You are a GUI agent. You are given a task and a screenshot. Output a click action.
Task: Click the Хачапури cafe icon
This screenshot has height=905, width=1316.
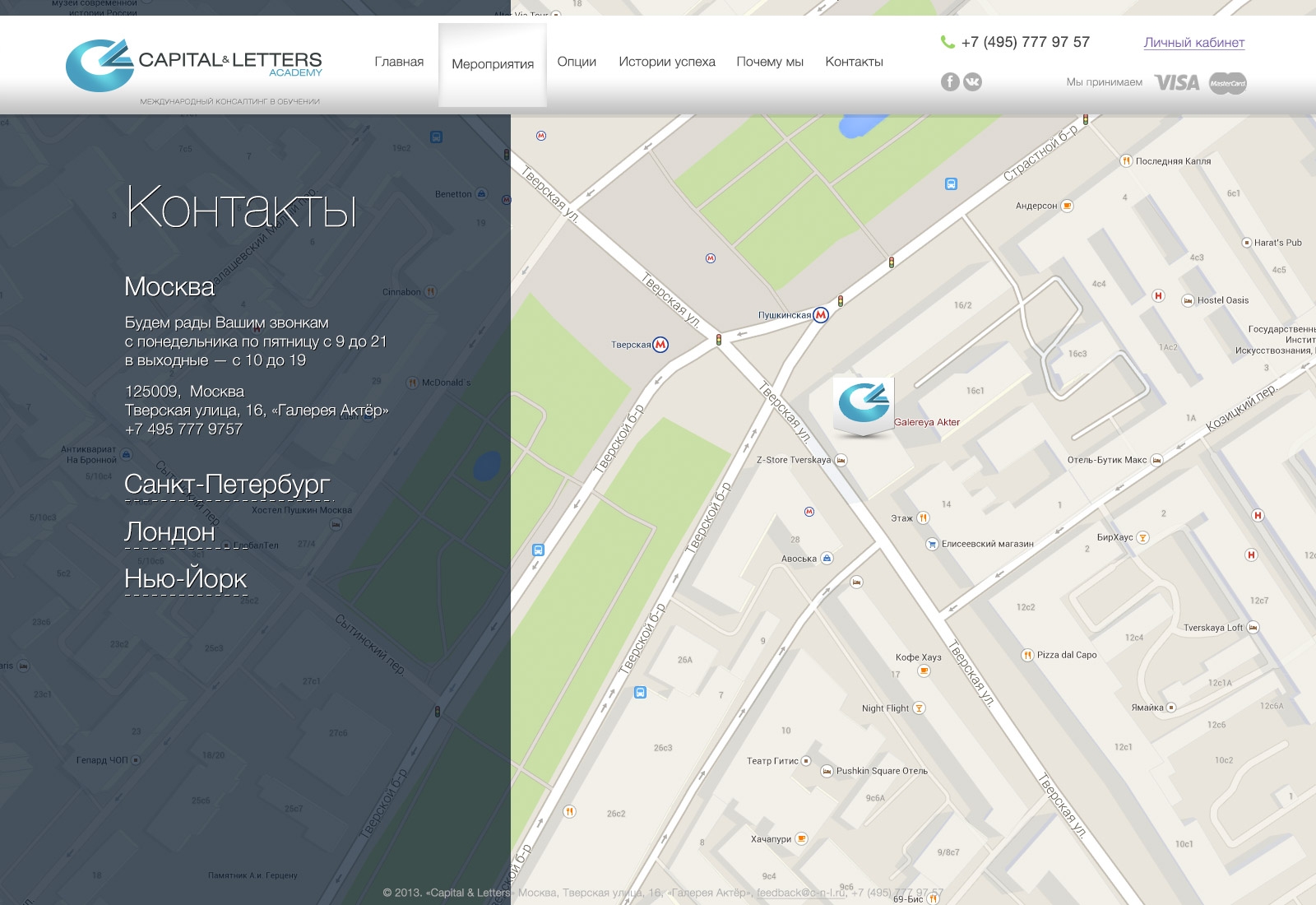coord(801,839)
